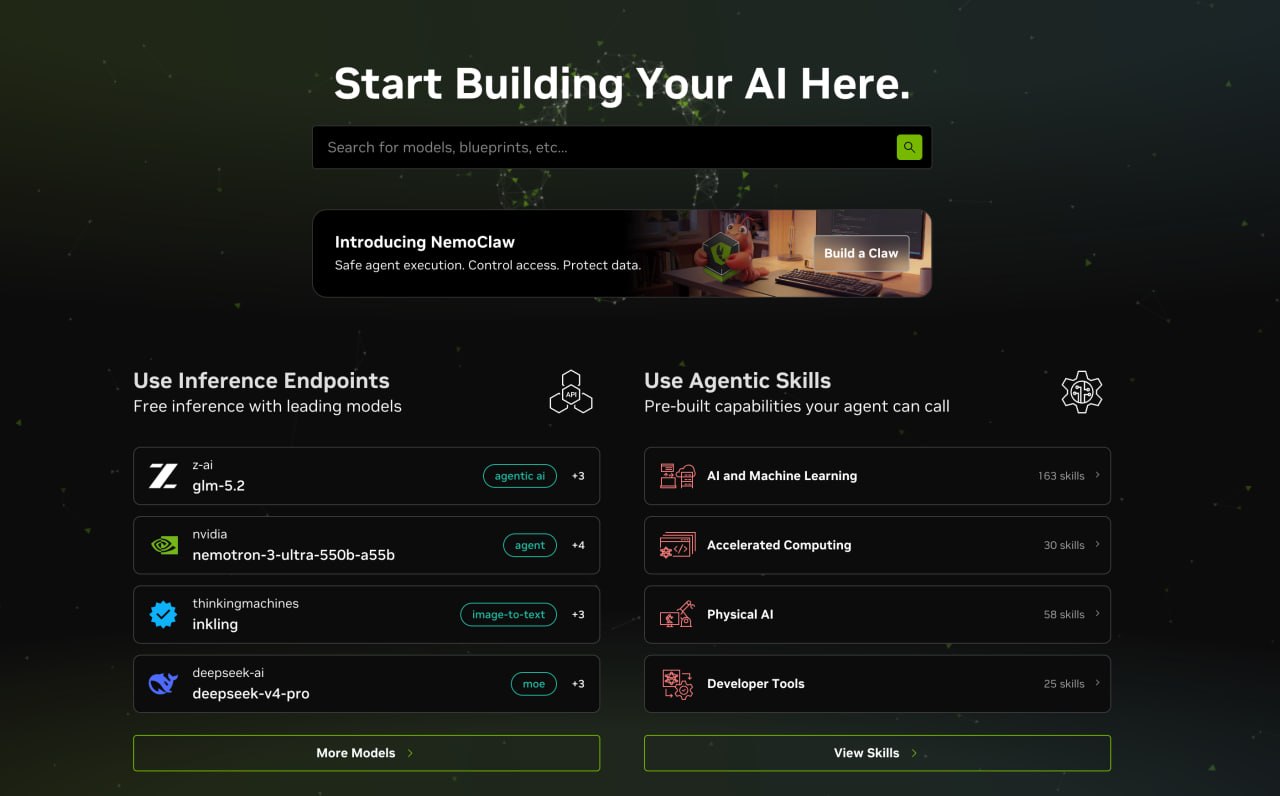Click the deepseek whale logo icon

coord(163,683)
